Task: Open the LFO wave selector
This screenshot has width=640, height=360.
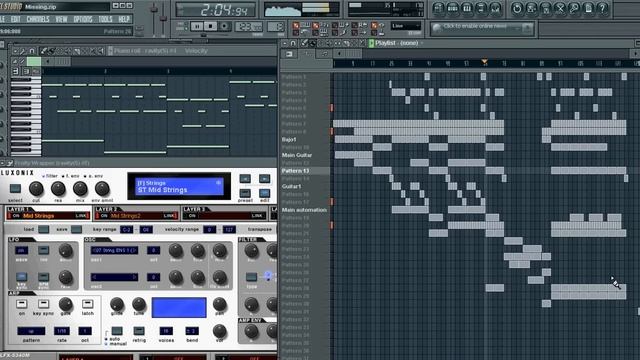Action: point(22,250)
